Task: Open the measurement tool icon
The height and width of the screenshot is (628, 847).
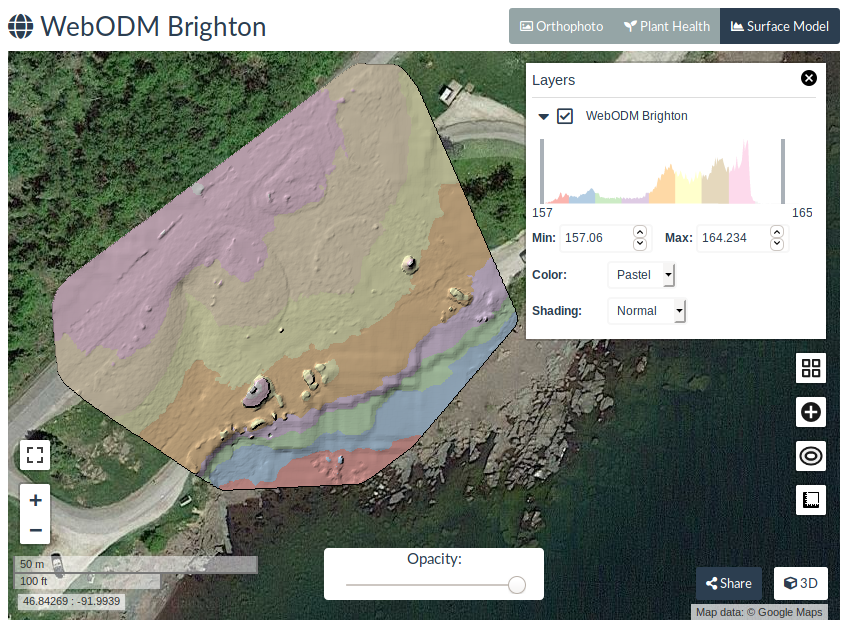Action: point(811,500)
